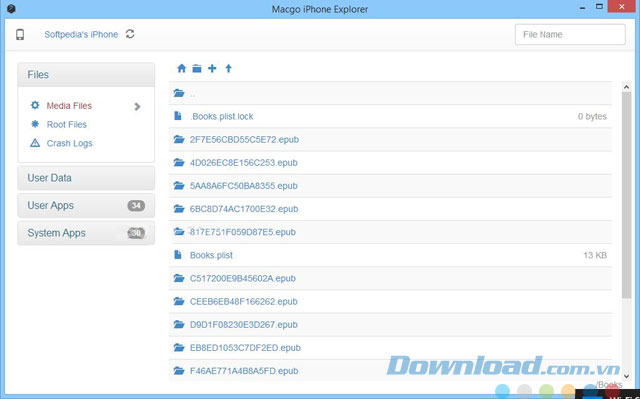Open the 6BC8D74AC1700E32.epub folder name
The height and width of the screenshot is (399, 640).
click(244, 209)
